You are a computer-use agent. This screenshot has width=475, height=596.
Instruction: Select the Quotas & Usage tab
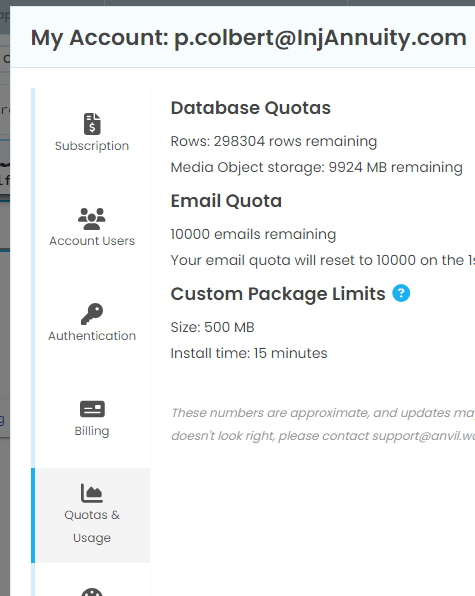(92, 515)
